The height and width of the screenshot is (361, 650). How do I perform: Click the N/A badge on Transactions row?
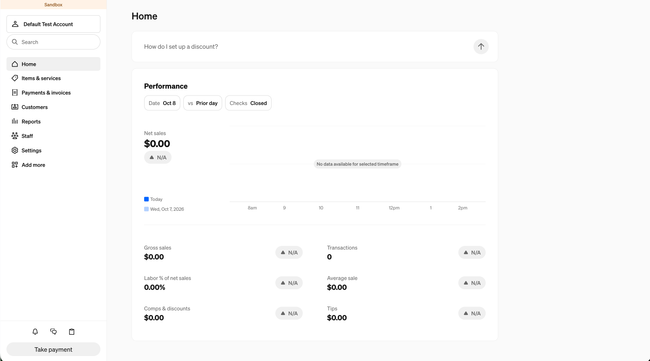click(472, 252)
